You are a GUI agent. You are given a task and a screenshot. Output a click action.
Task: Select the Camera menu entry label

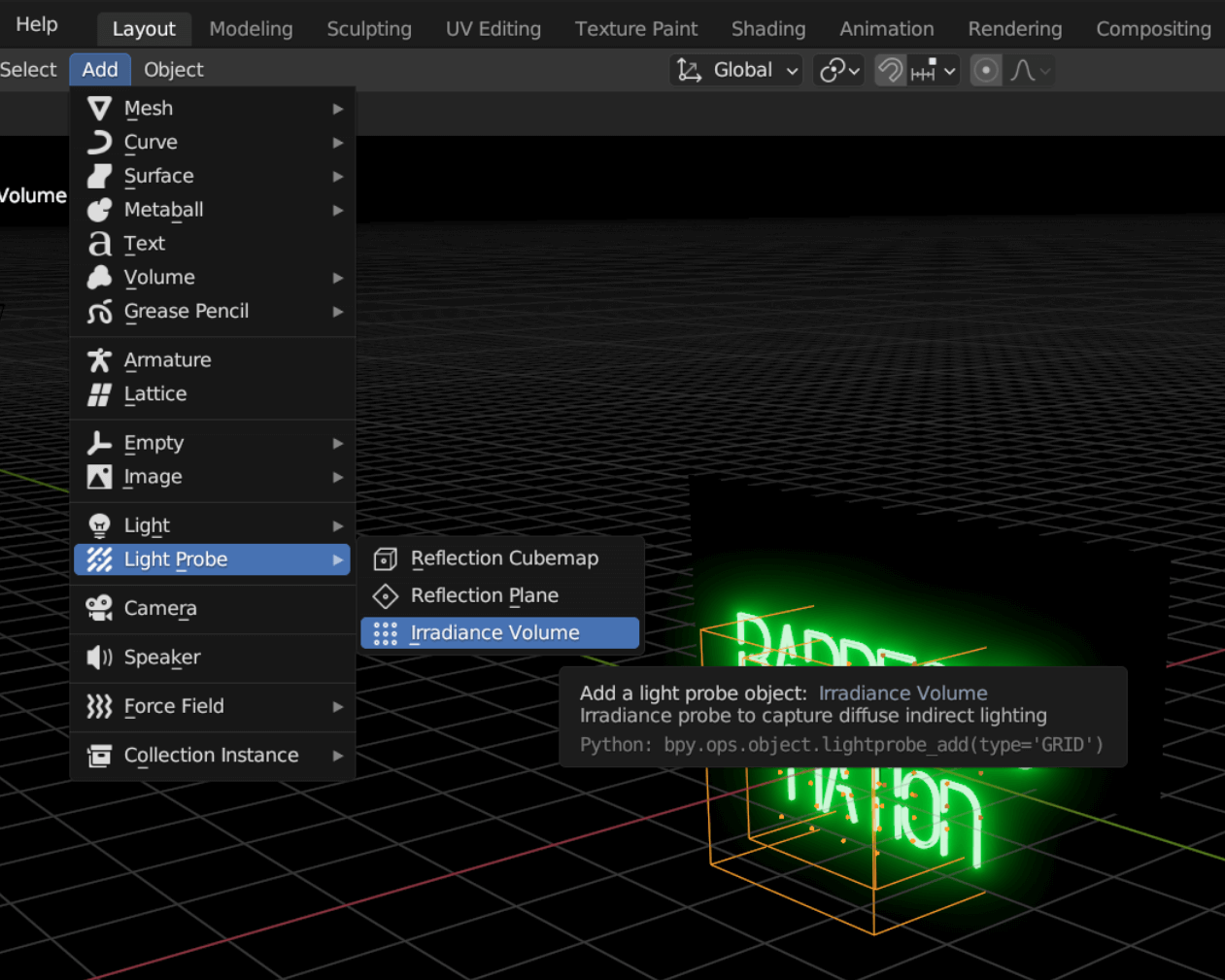[160, 608]
